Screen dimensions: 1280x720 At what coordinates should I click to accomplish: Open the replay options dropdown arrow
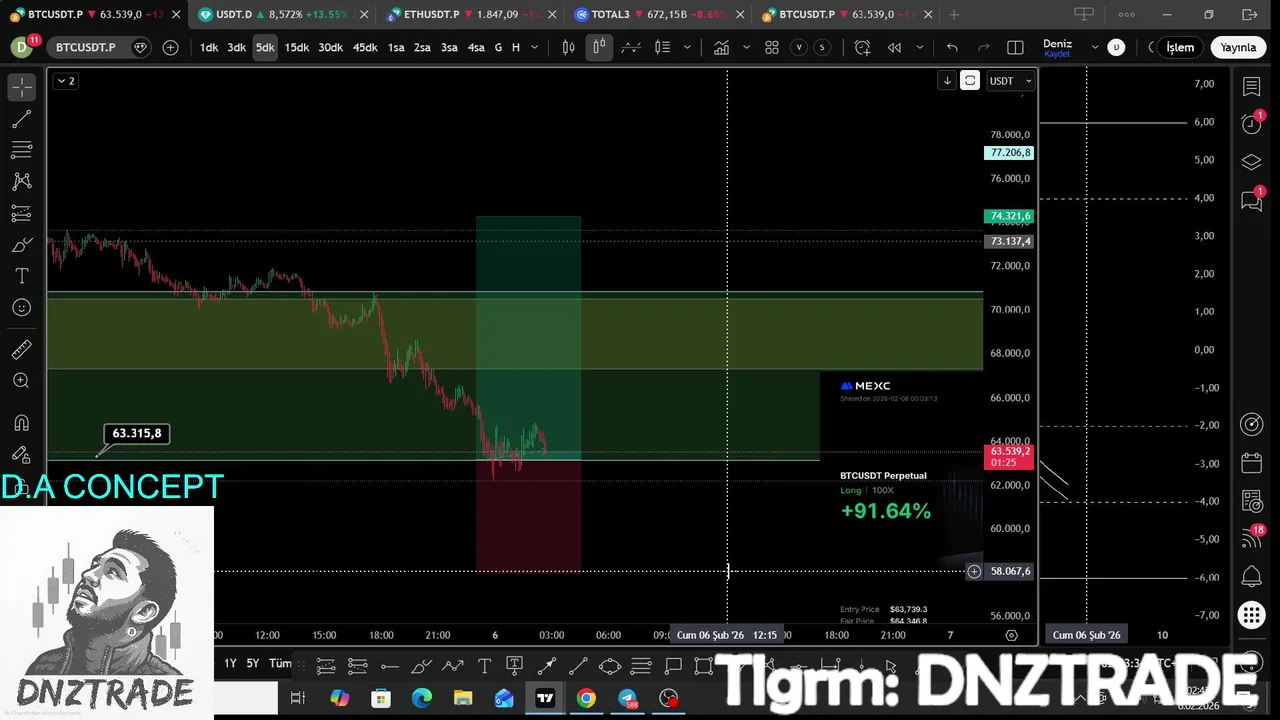[919, 48]
